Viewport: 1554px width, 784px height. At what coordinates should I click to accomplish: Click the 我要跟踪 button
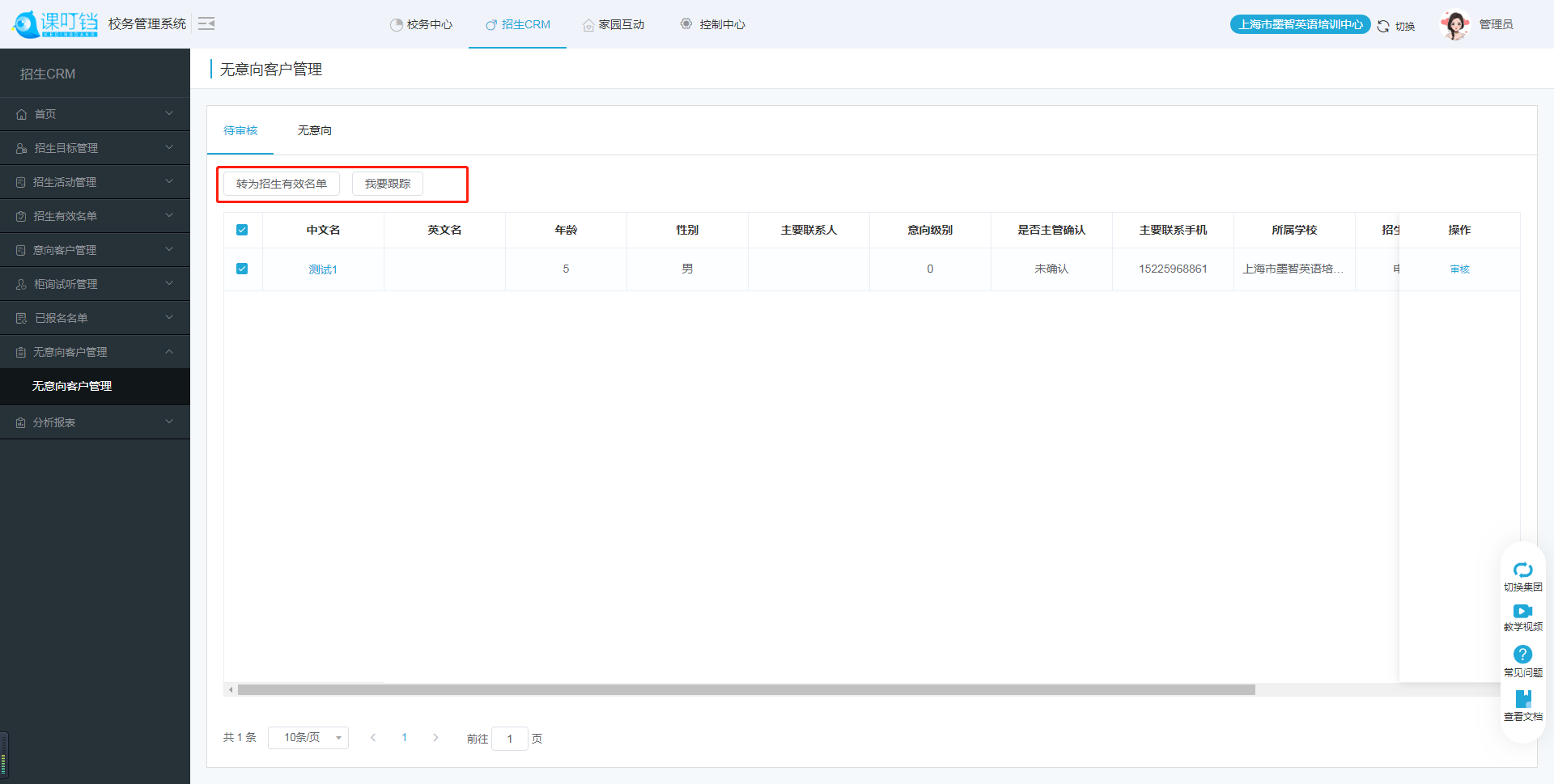[x=388, y=184]
